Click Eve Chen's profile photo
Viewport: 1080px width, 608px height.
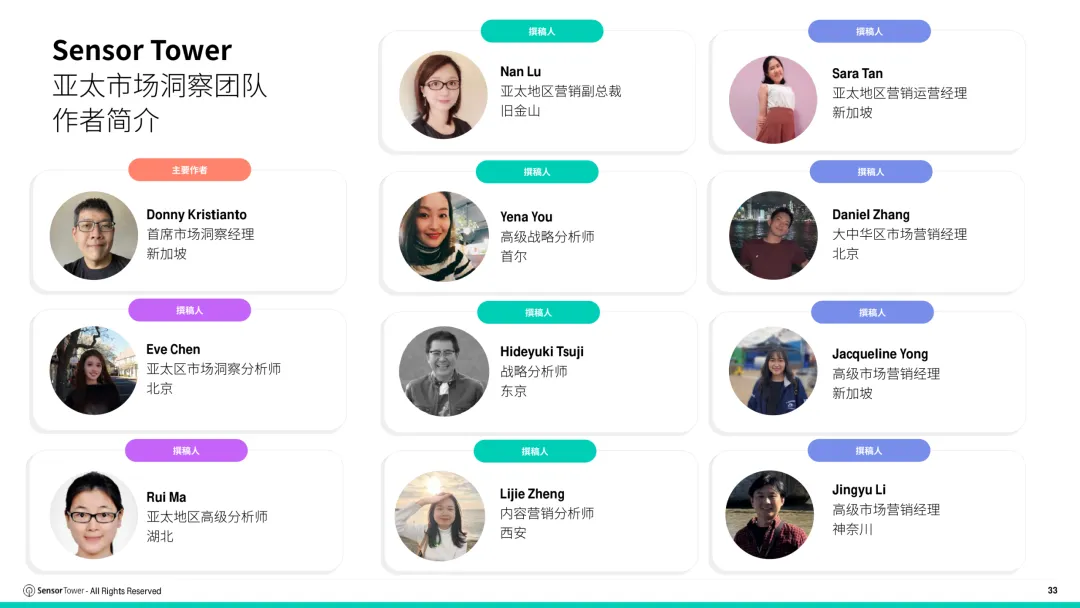click(94, 370)
